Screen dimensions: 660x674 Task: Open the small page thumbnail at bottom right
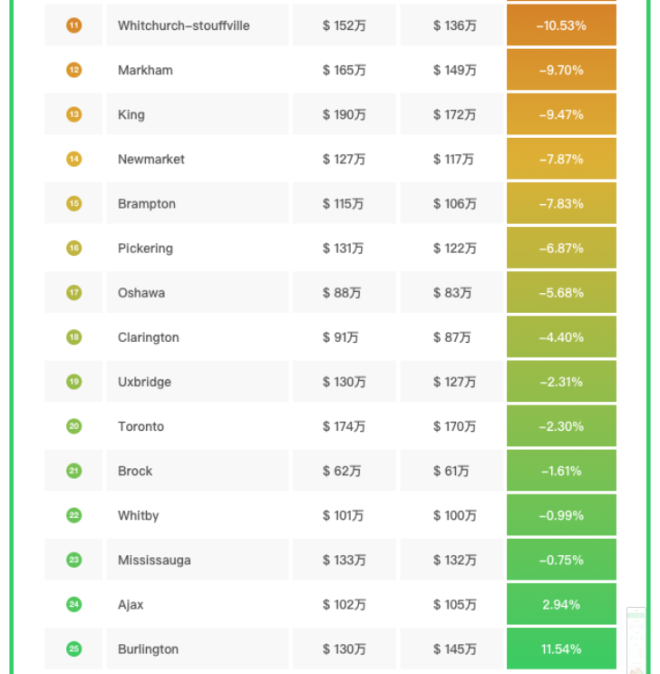click(x=636, y=640)
